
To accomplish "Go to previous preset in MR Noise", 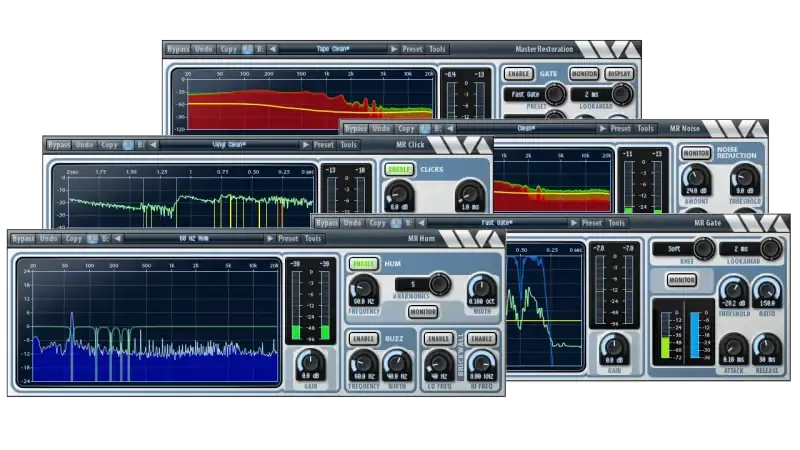I will click(450, 129).
